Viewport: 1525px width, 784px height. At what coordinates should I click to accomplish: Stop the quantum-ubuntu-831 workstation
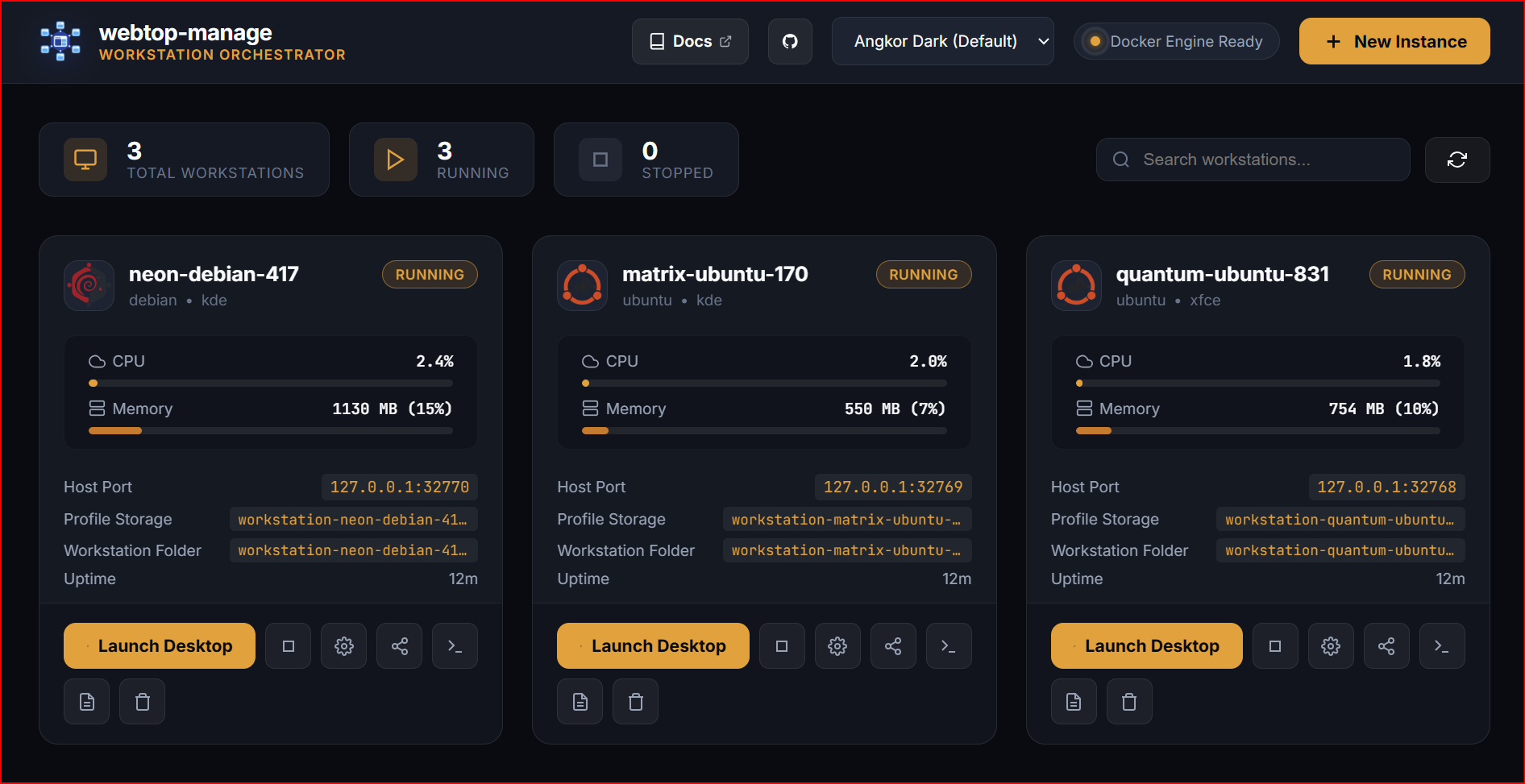[x=1275, y=646]
